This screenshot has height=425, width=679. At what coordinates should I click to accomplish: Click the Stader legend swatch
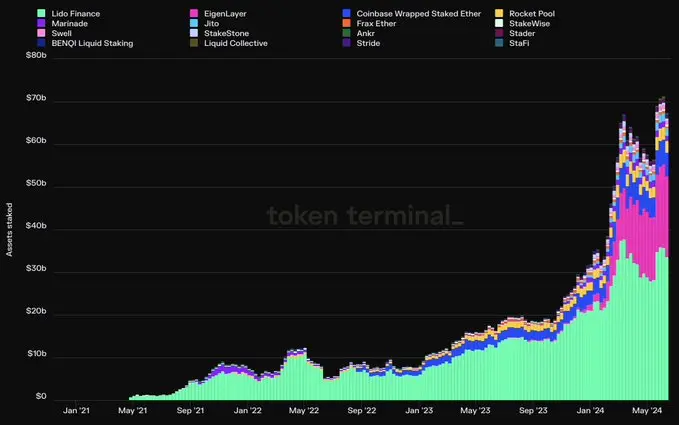pos(499,33)
